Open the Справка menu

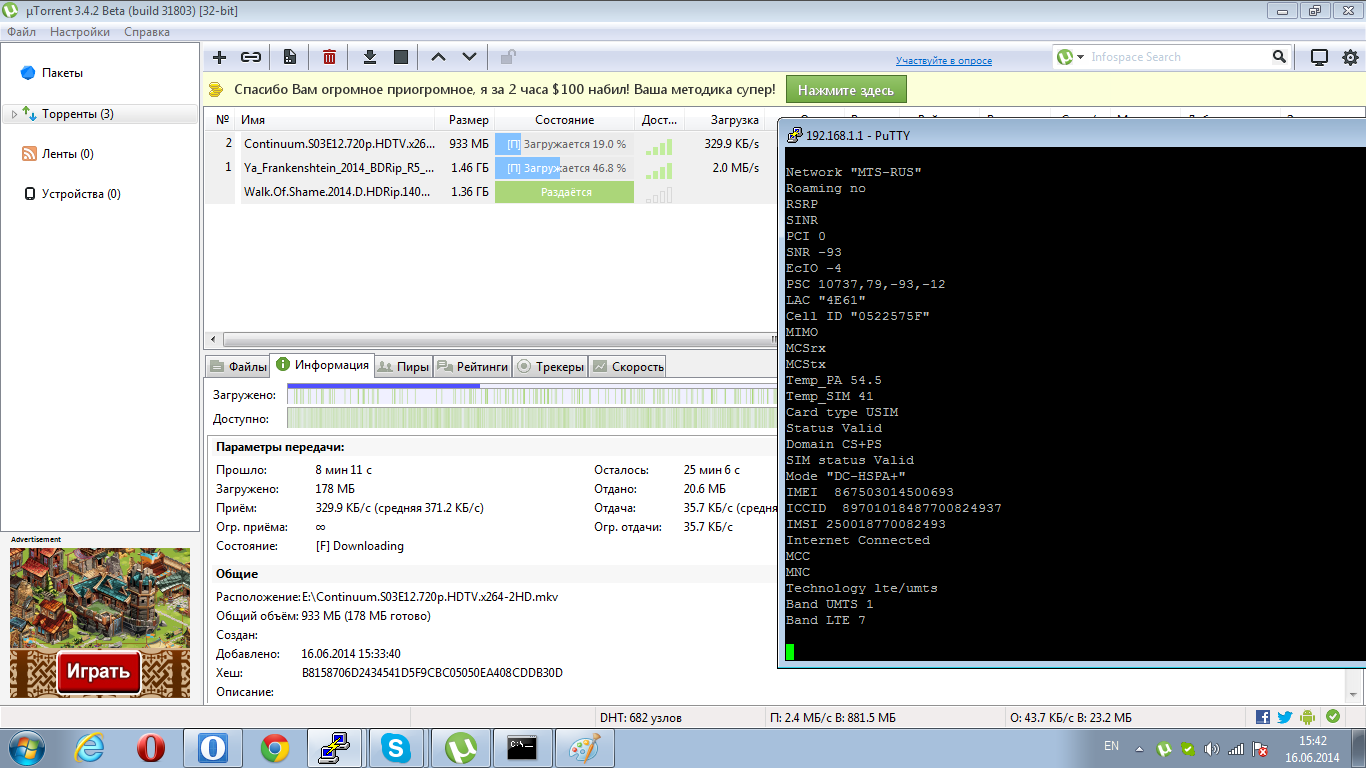coord(147,32)
